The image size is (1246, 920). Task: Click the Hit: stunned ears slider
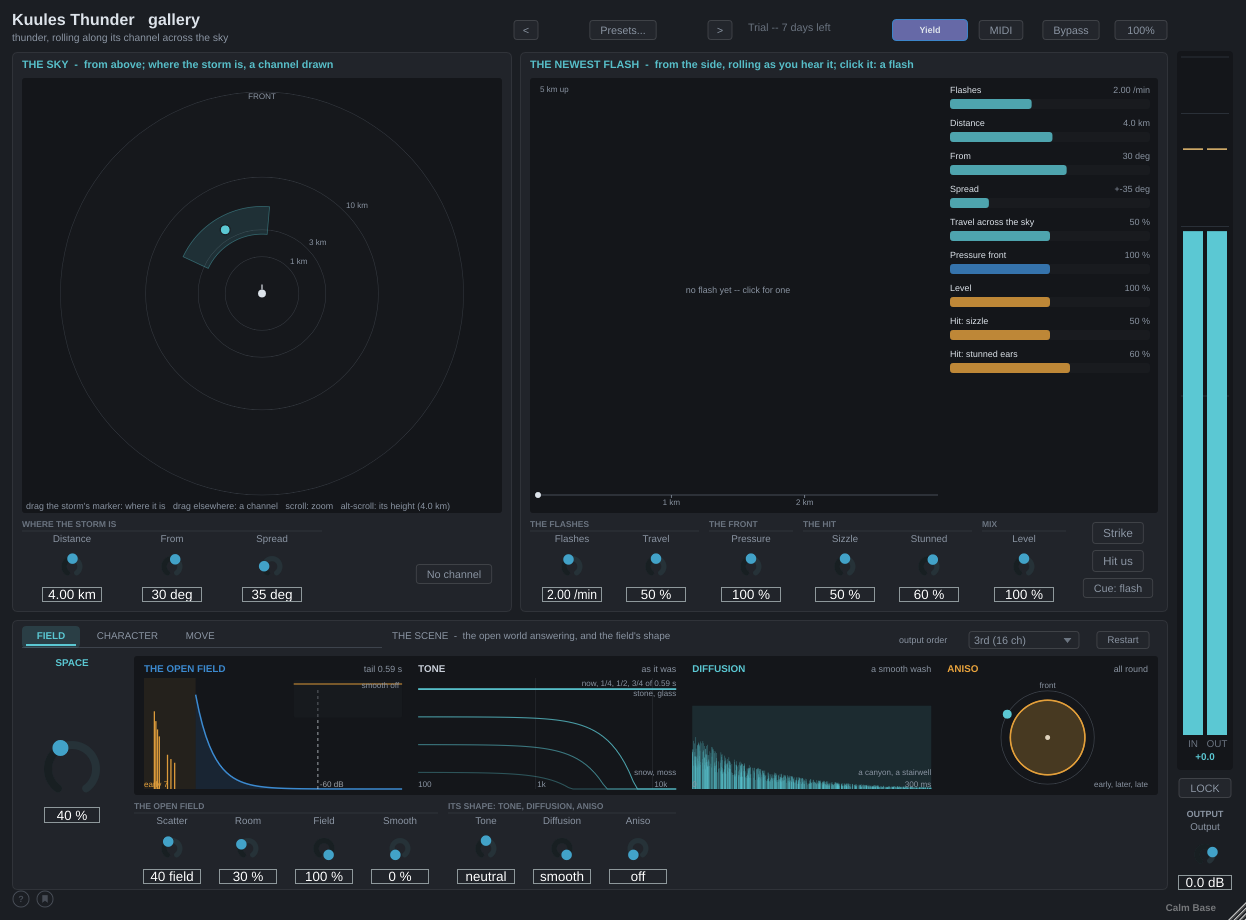[1050, 368]
